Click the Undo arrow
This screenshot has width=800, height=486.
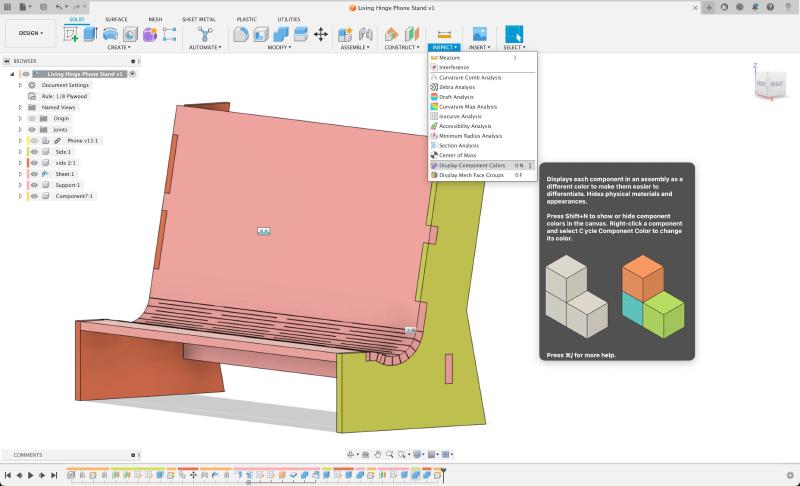[60, 7]
